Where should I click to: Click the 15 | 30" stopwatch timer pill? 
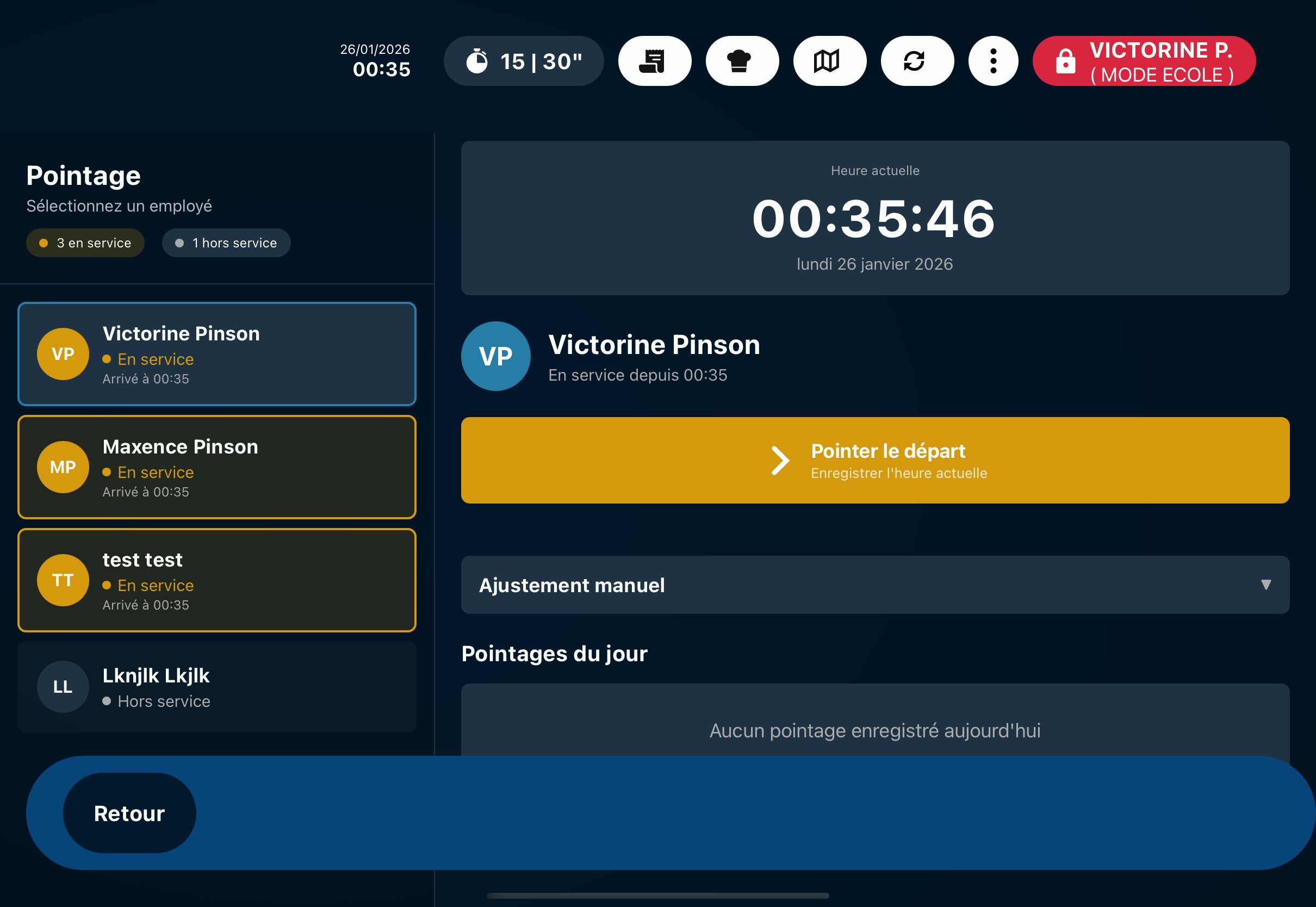pyautogui.click(x=523, y=61)
